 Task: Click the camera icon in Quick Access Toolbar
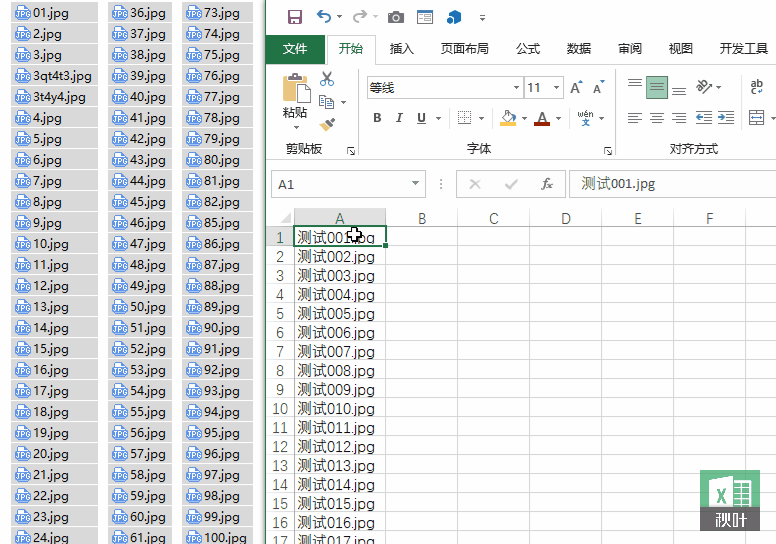click(395, 18)
